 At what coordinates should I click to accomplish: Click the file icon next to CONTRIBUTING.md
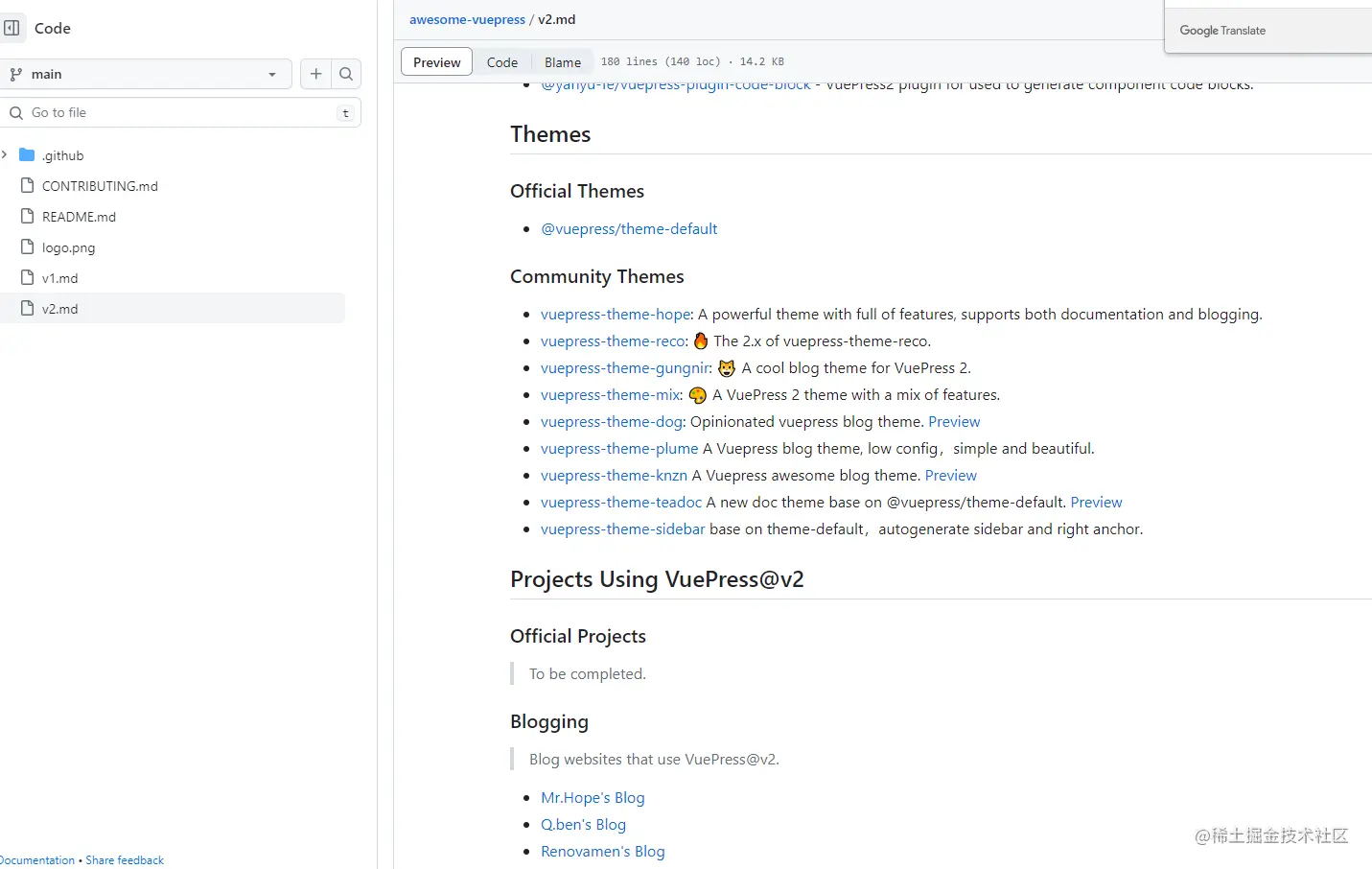pyautogui.click(x=28, y=186)
